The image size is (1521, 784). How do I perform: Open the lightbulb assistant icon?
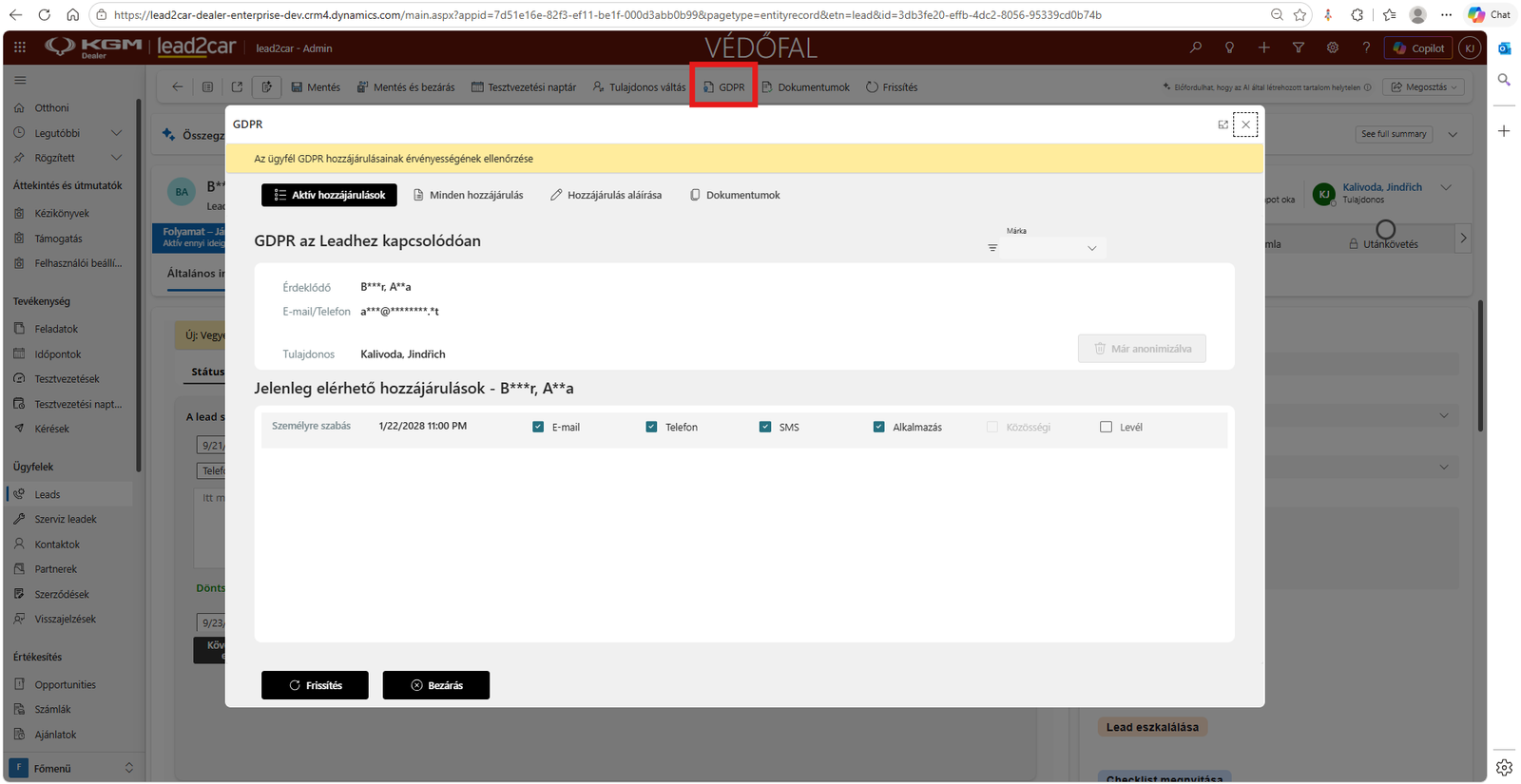pyautogui.click(x=1229, y=48)
